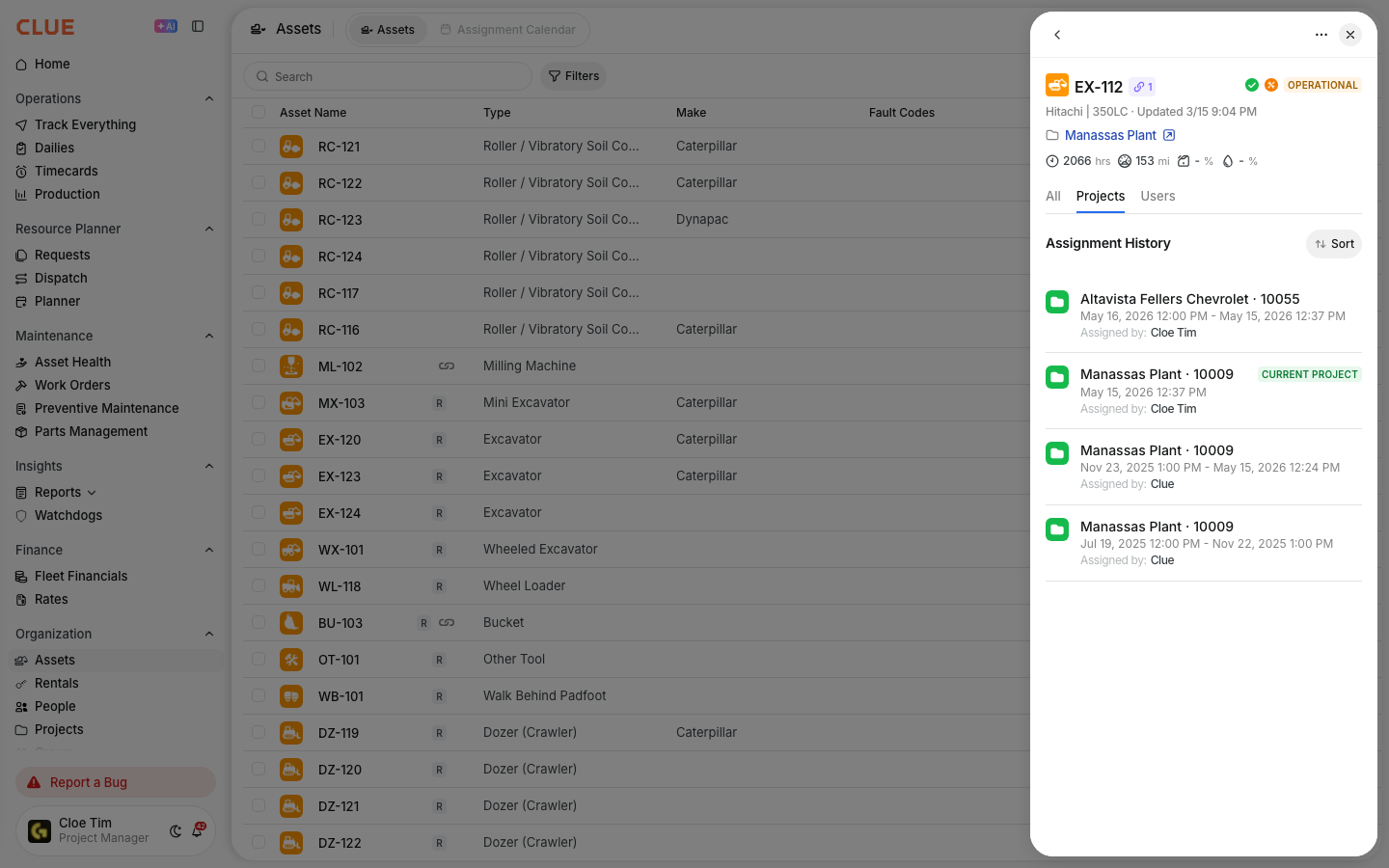Click the green check status icon
The width and height of the screenshot is (1389, 868).
[x=1252, y=85]
